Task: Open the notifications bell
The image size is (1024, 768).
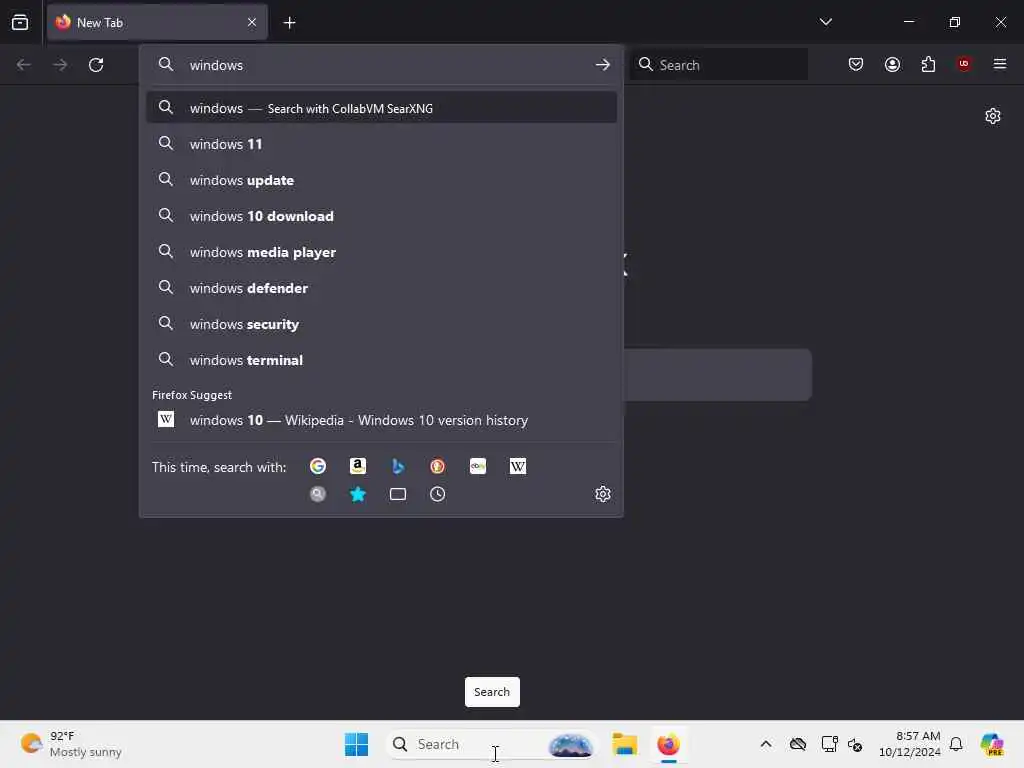Action: (956, 744)
